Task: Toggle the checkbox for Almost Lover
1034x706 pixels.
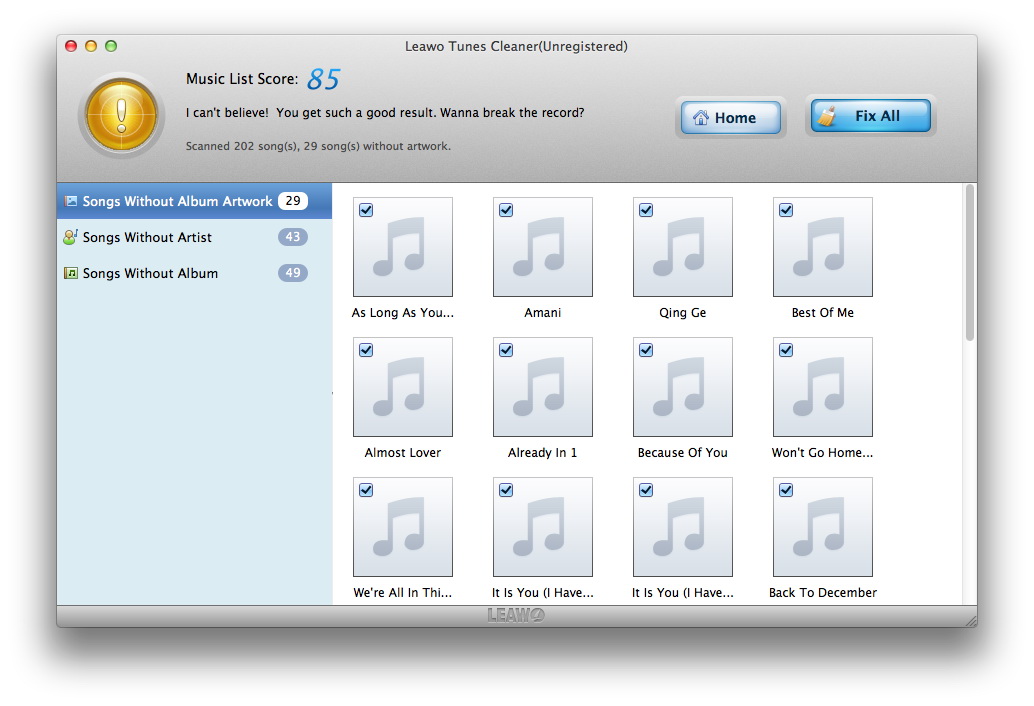Action: point(366,350)
